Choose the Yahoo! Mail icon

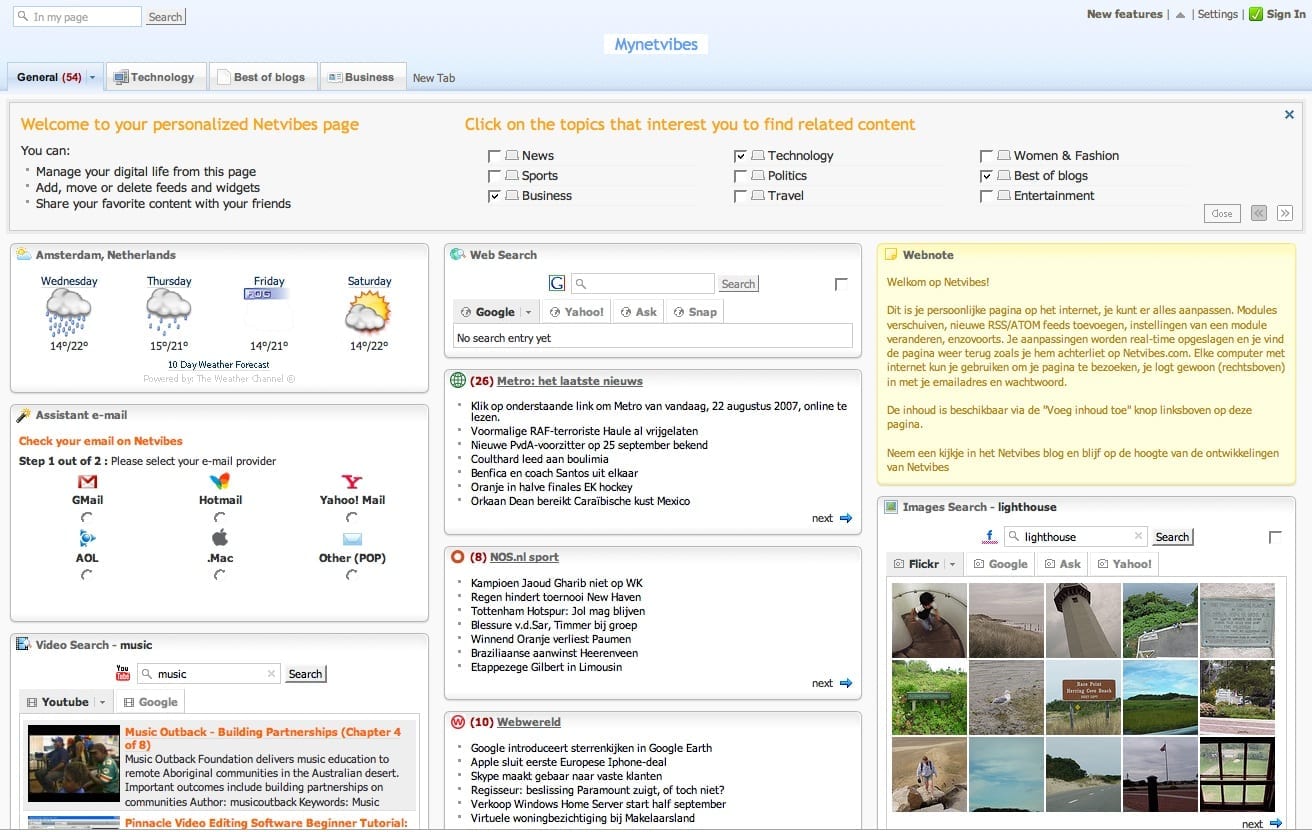pos(352,482)
